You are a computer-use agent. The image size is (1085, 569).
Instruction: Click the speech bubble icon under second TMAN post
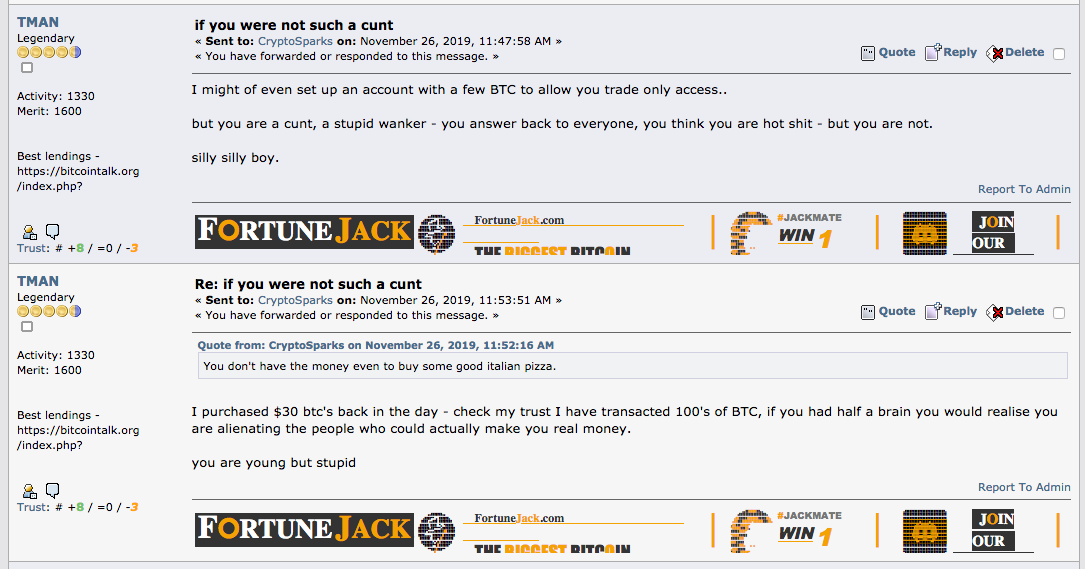point(52,490)
